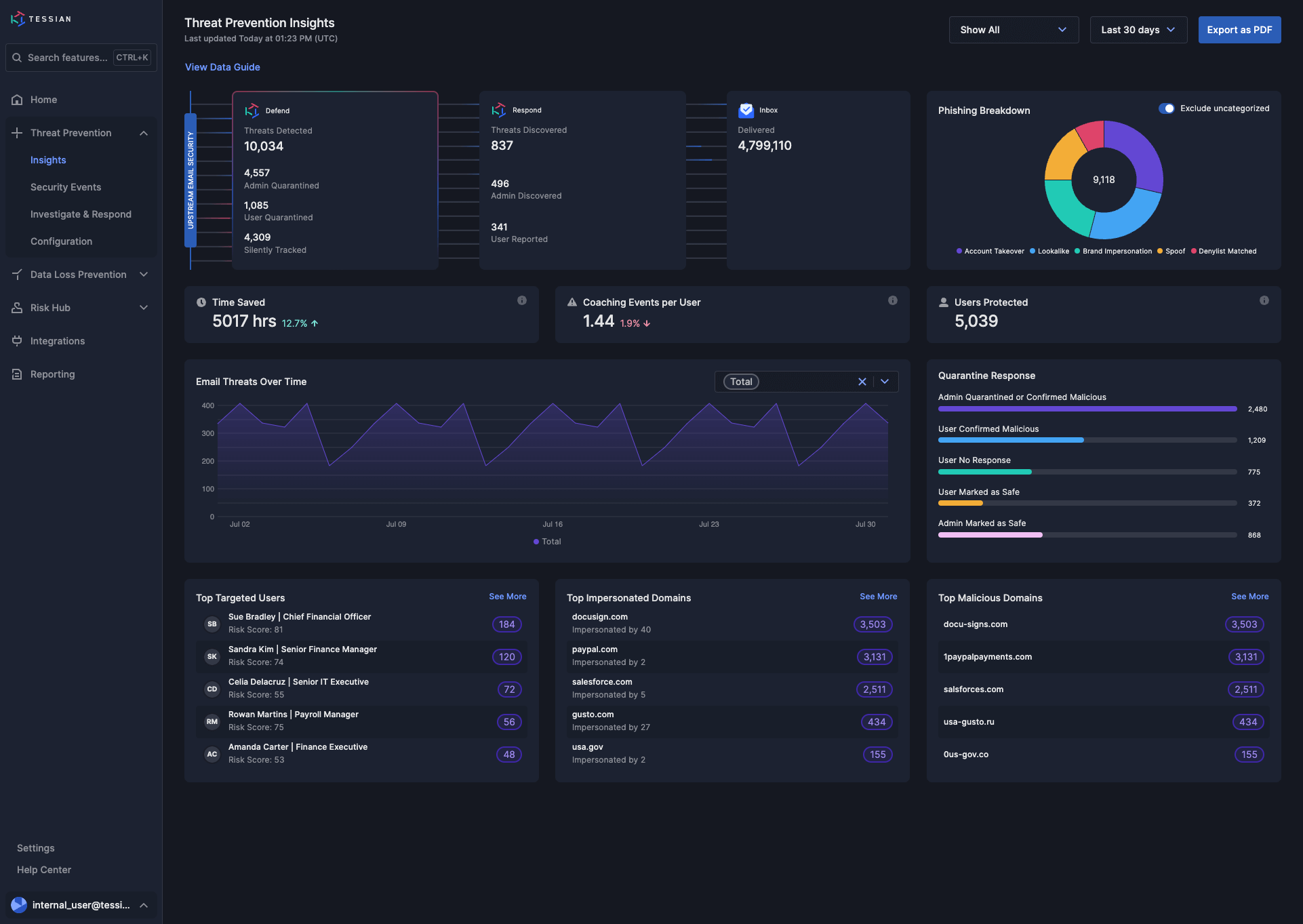
Task: Click Admin Quarantined or Confirmed Malicious bar
Action: (x=1087, y=409)
